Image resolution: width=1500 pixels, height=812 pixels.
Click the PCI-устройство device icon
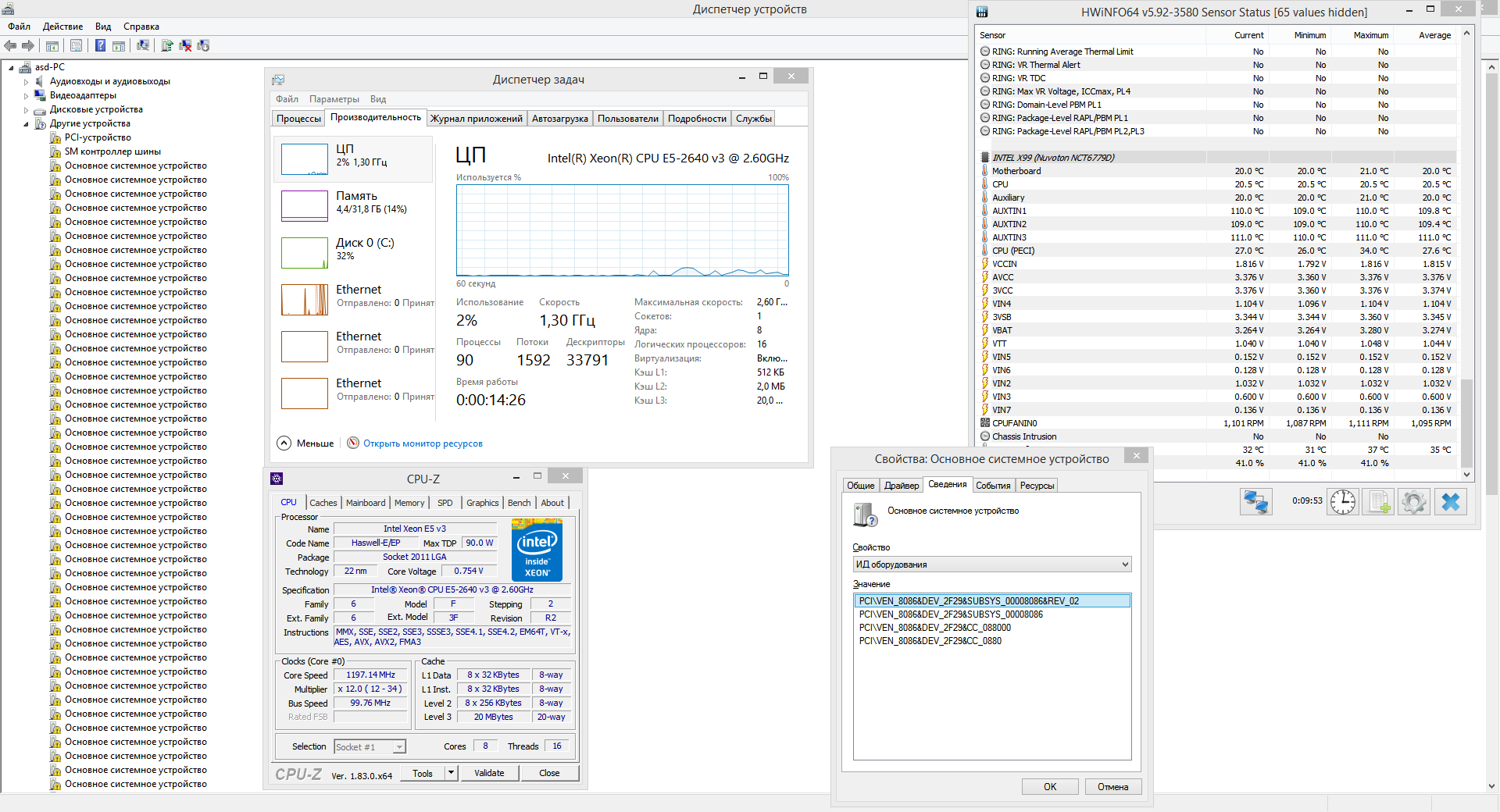pos(55,137)
